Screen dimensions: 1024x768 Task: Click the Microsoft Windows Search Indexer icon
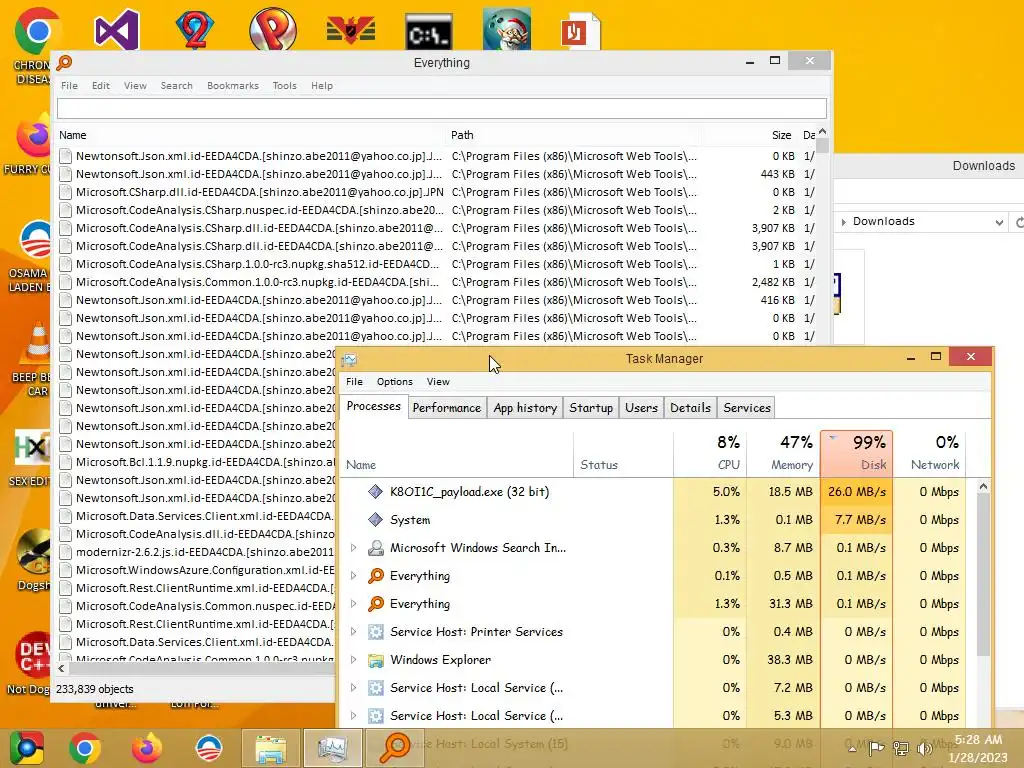click(x=376, y=548)
